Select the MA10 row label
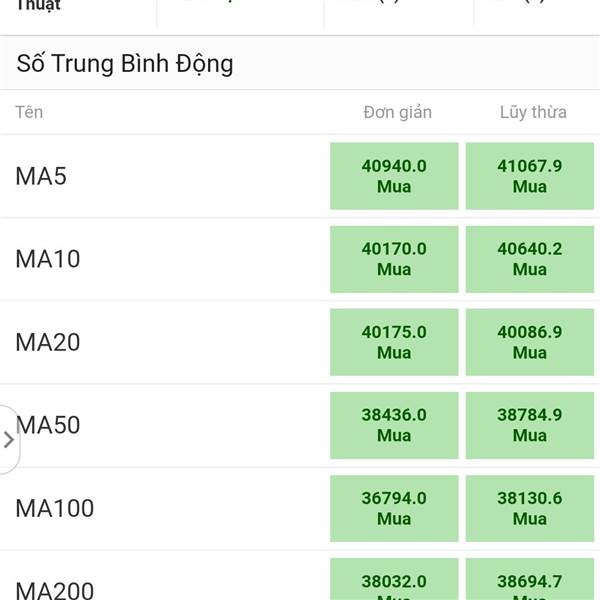Image resolution: width=600 pixels, height=600 pixels. [48, 259]
